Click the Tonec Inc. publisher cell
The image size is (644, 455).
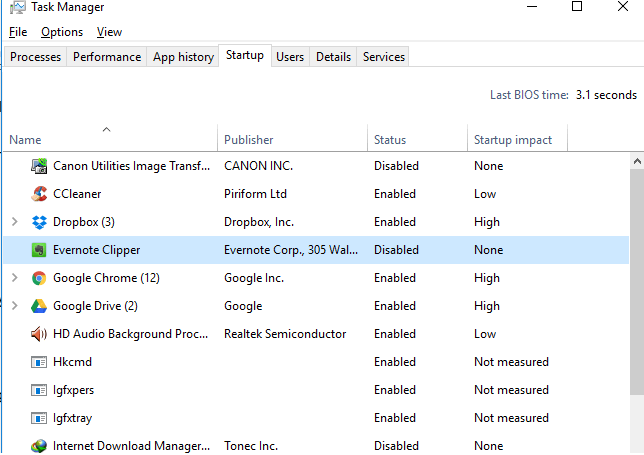(251, 446)
